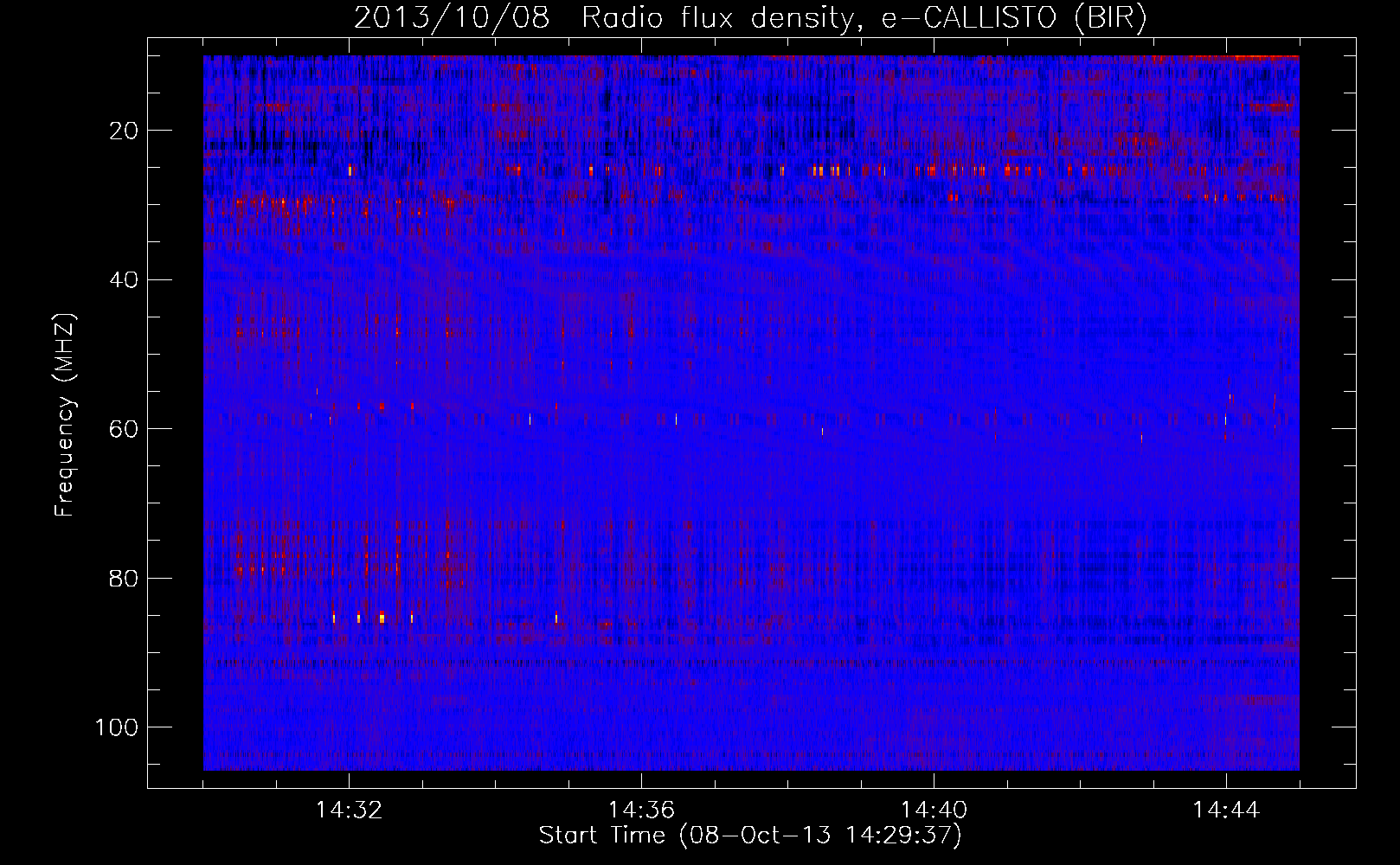Click the 14:36 time tick label
The image size is (1400, 865).
[641, 810]
